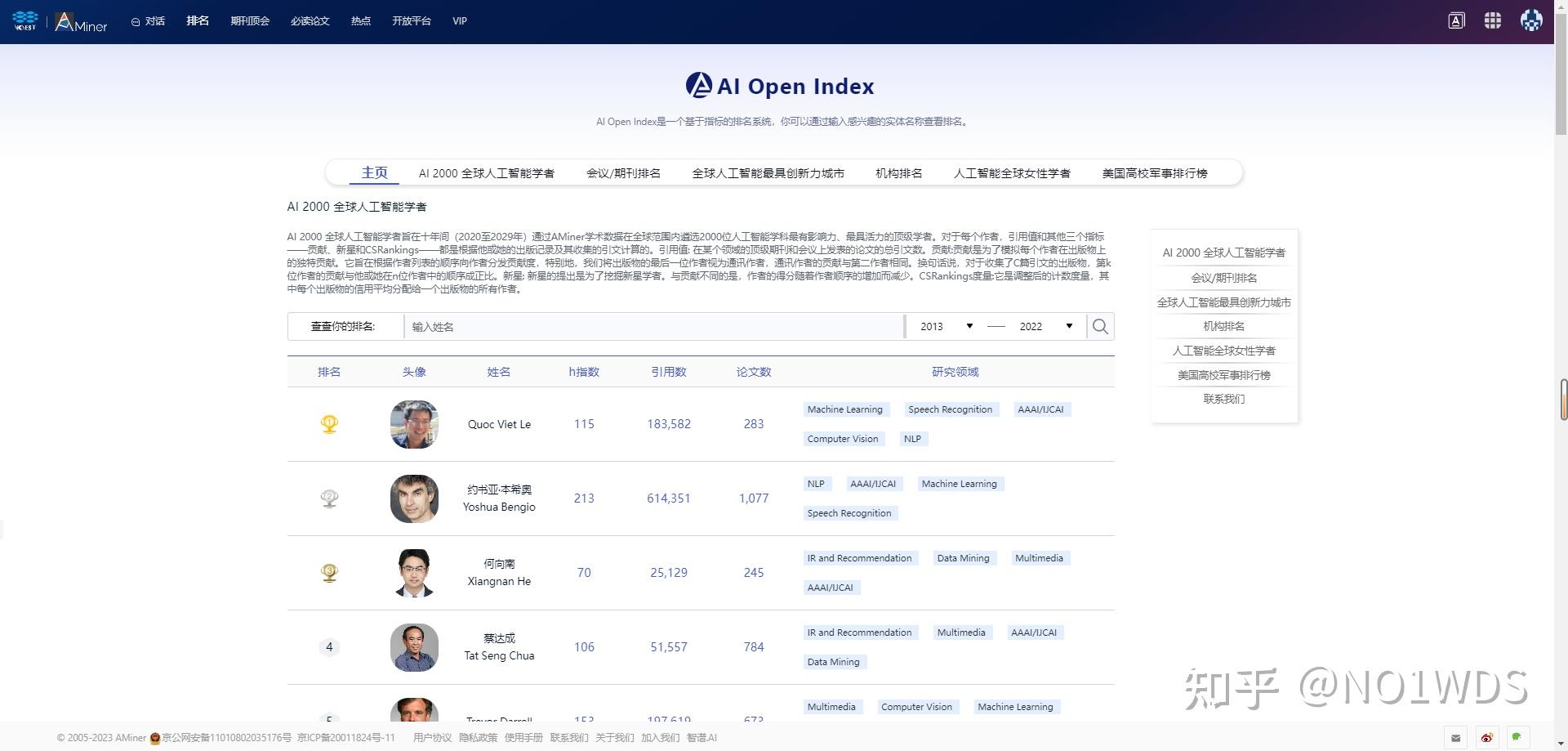This screenshot has width=1568, height=751.
Task: Click the VOEST logo at top left
Action: [24, 21]
